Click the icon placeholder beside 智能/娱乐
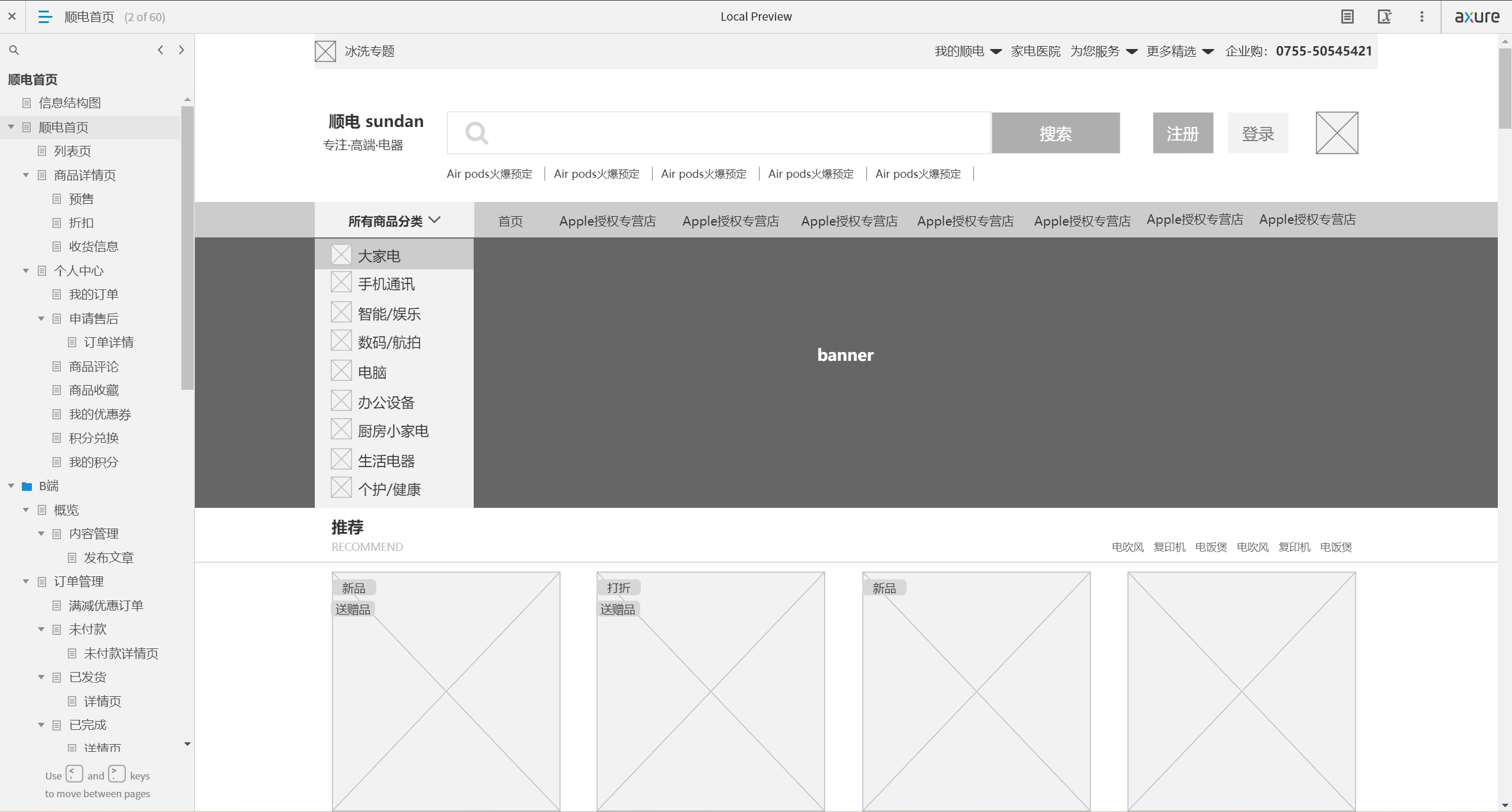Image resolution: width=1512 pixels, height=812 pixels. (341, 312)
